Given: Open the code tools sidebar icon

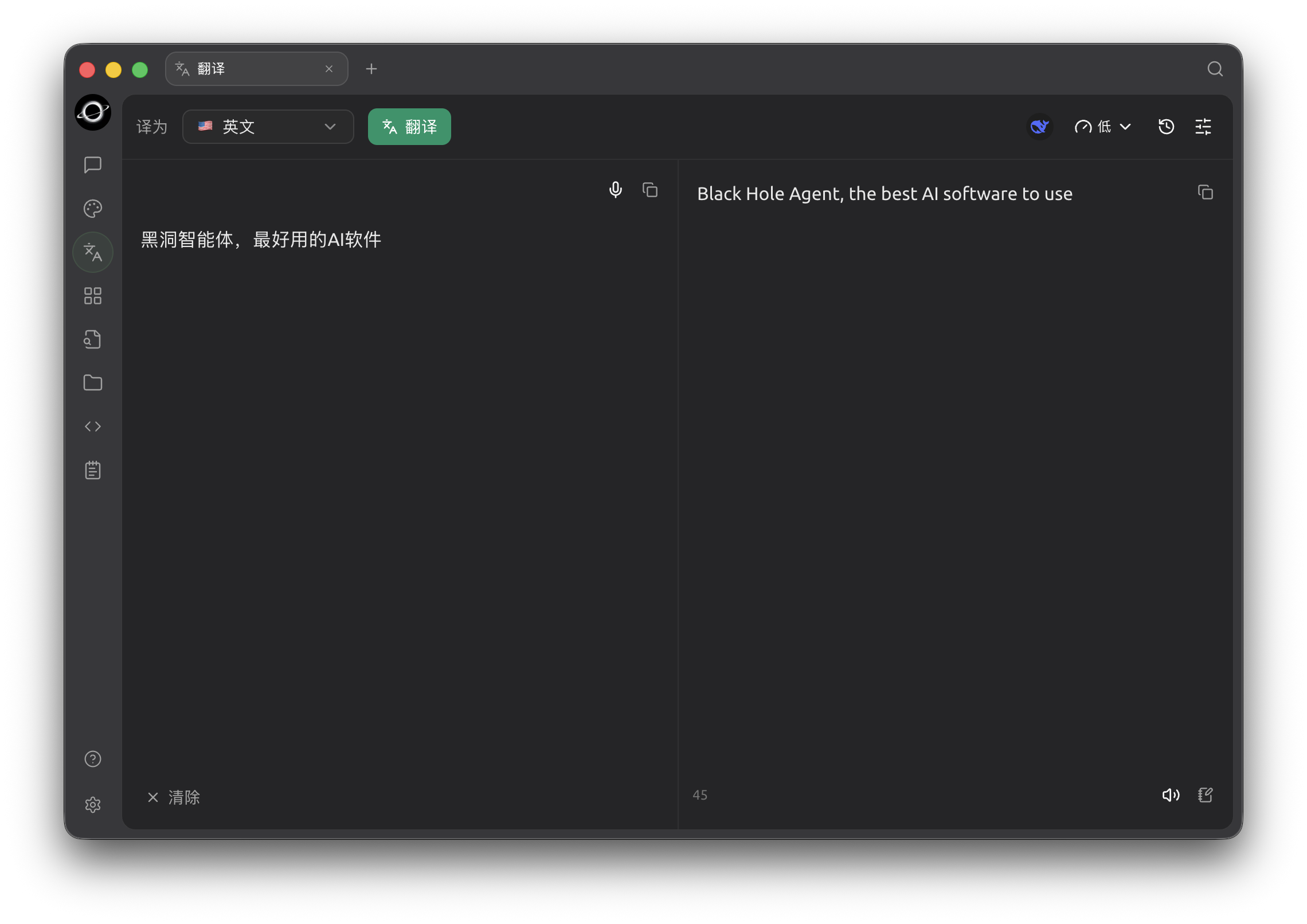Looking at the screenshot, I should point(92,426).
